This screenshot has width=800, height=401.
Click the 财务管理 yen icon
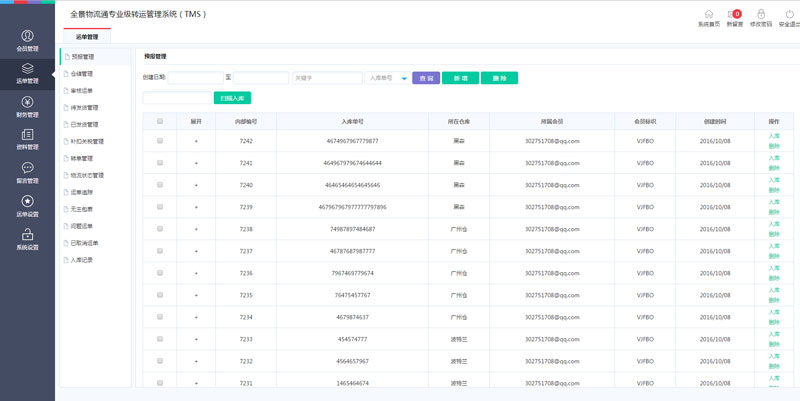point(27,103)
